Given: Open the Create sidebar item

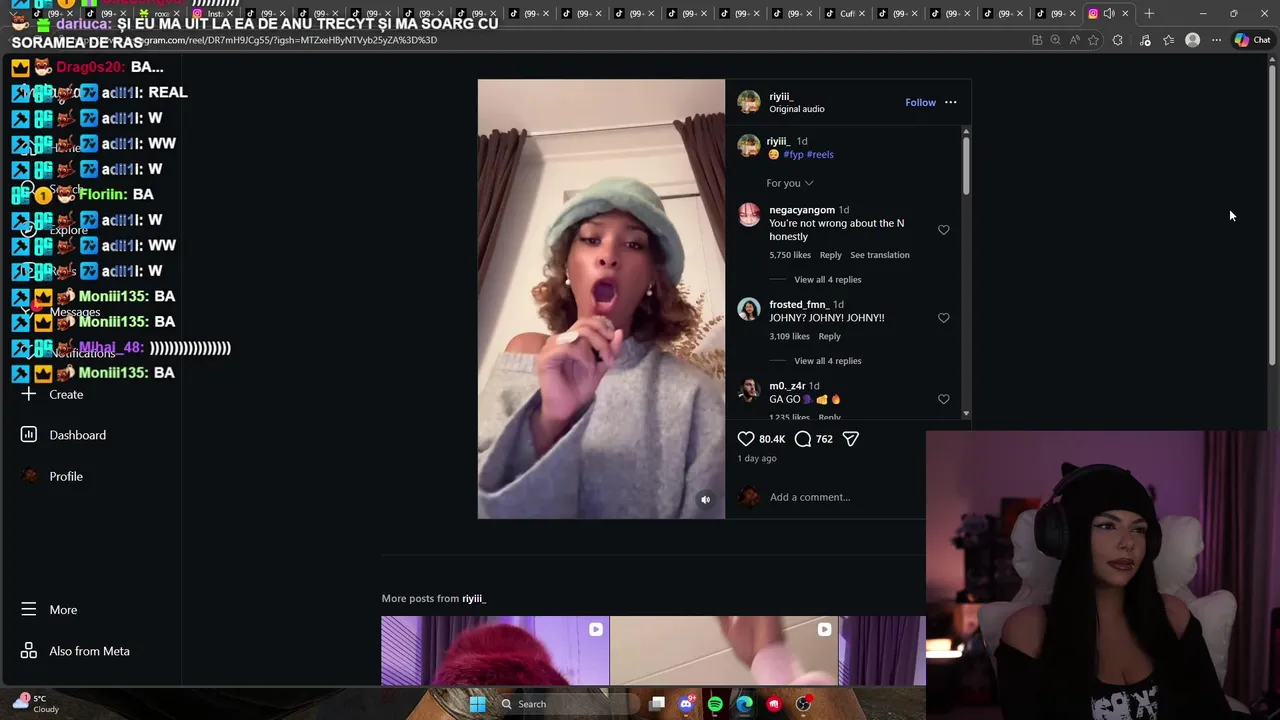Looking at the screenshot, I should click(x=66, y=395).
